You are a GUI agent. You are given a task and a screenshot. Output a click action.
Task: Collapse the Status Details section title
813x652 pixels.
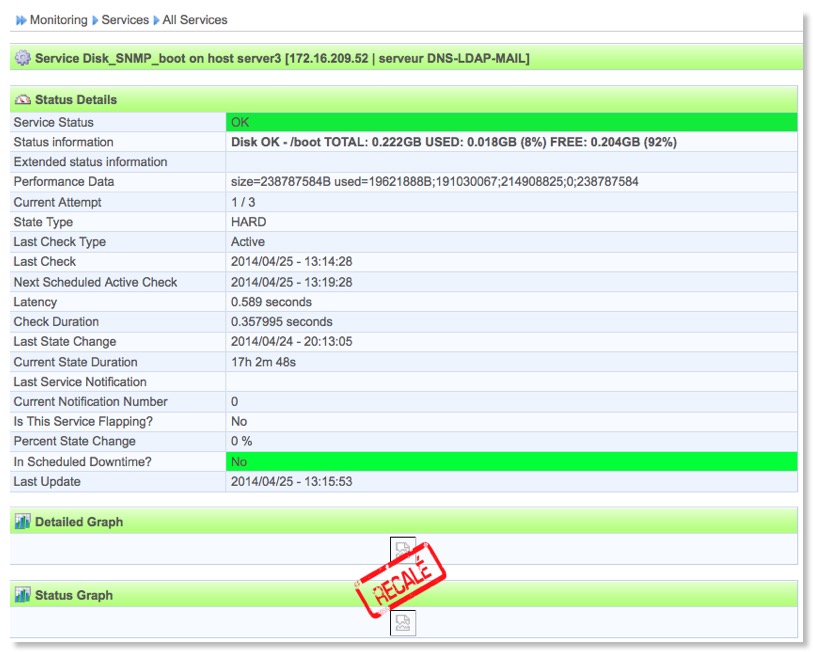[76, 100]
